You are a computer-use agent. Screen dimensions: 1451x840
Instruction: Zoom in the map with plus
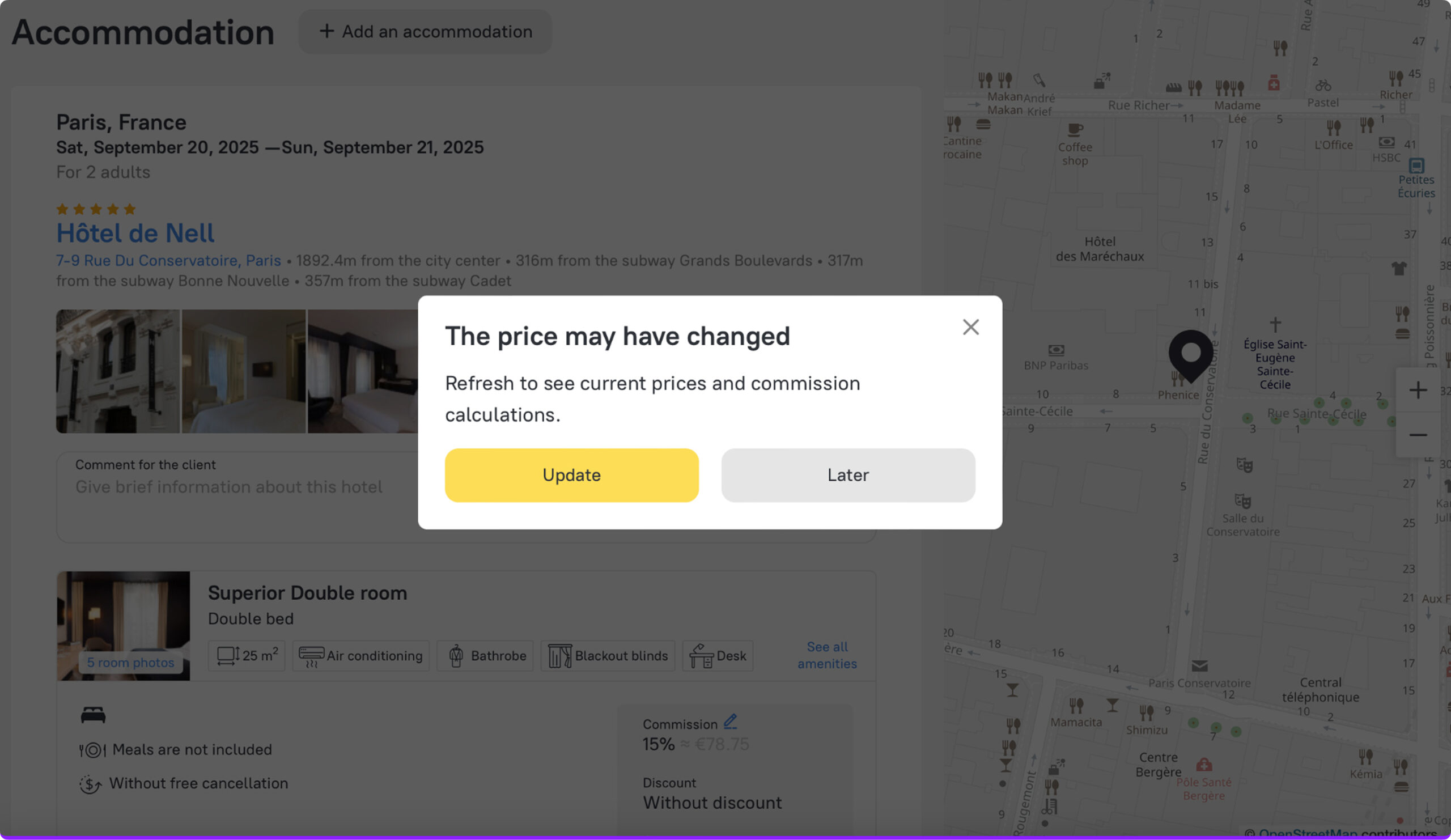click(x=1418, y=391)
